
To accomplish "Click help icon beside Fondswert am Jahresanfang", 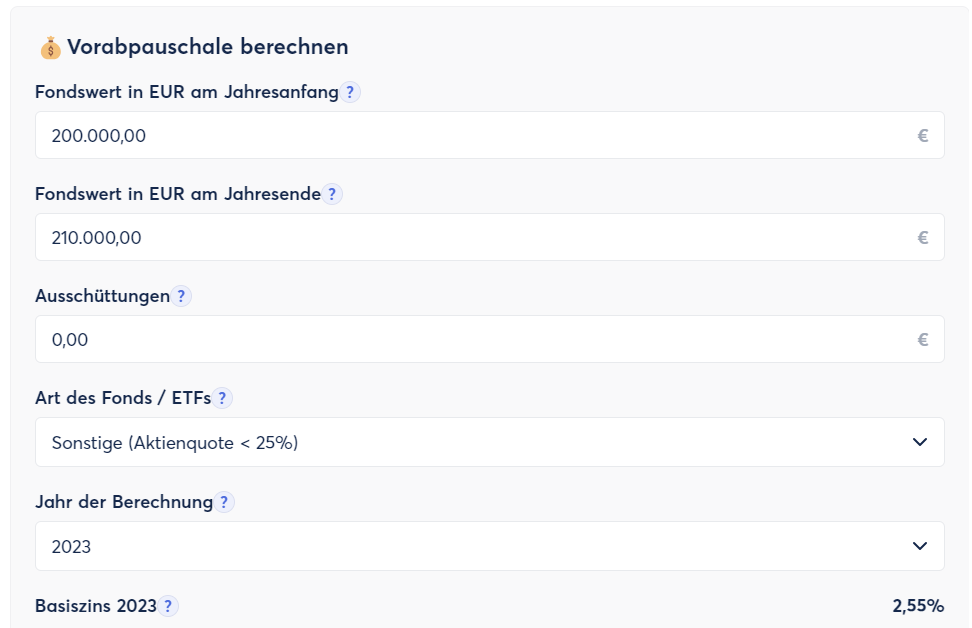I will pyautogui.click(x=350, y=92).
